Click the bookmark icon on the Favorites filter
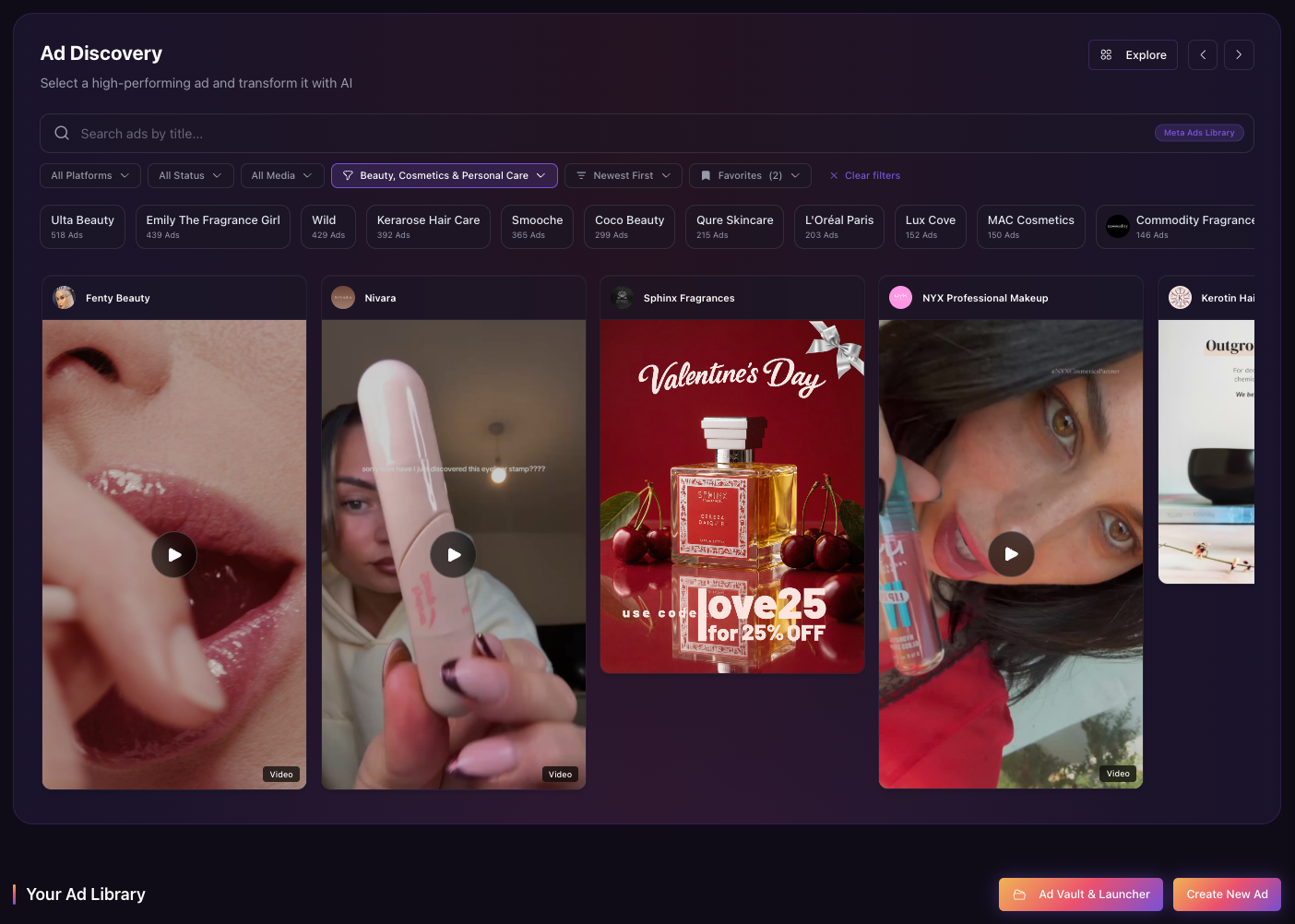The width and height of the screenshot is (1295, 924). click(706, 175)
